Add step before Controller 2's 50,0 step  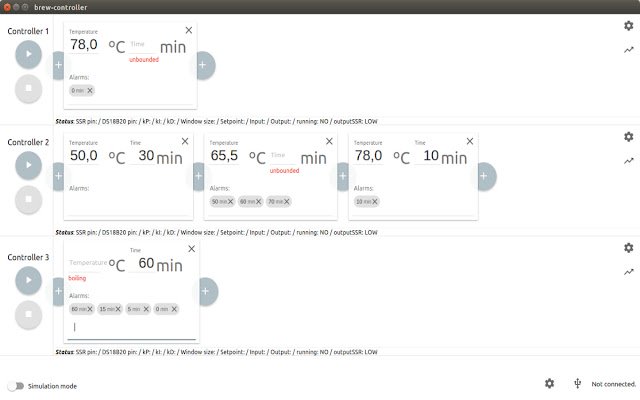click(58, 176)
